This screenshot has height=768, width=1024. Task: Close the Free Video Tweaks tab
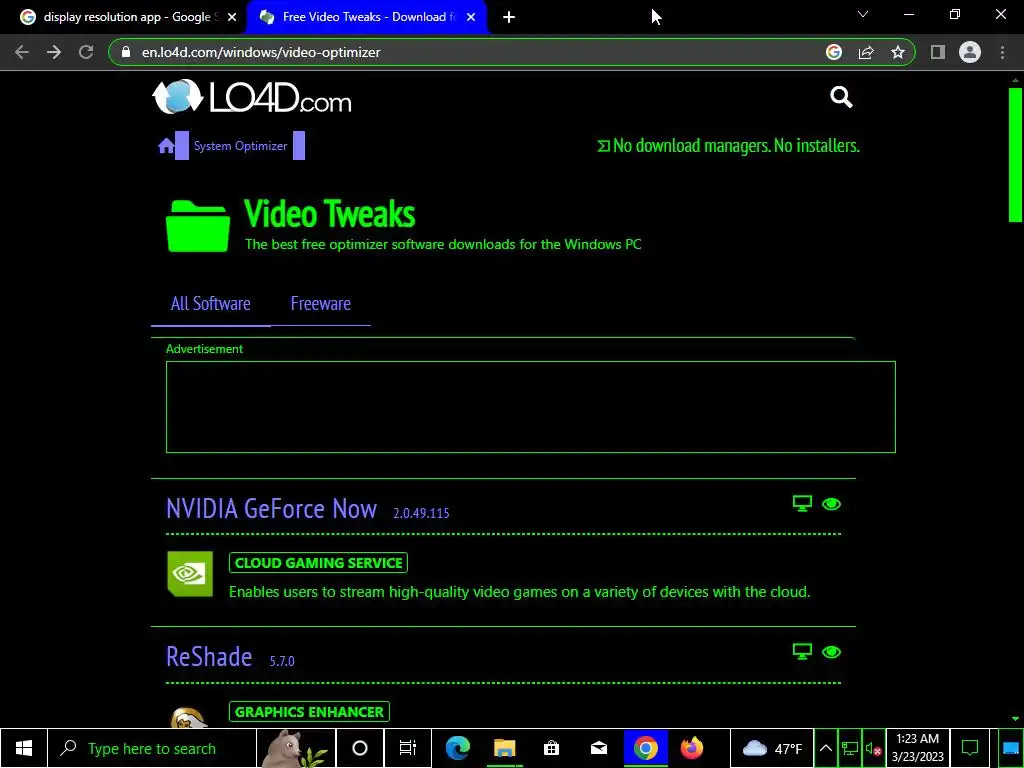tap(471, 17)
